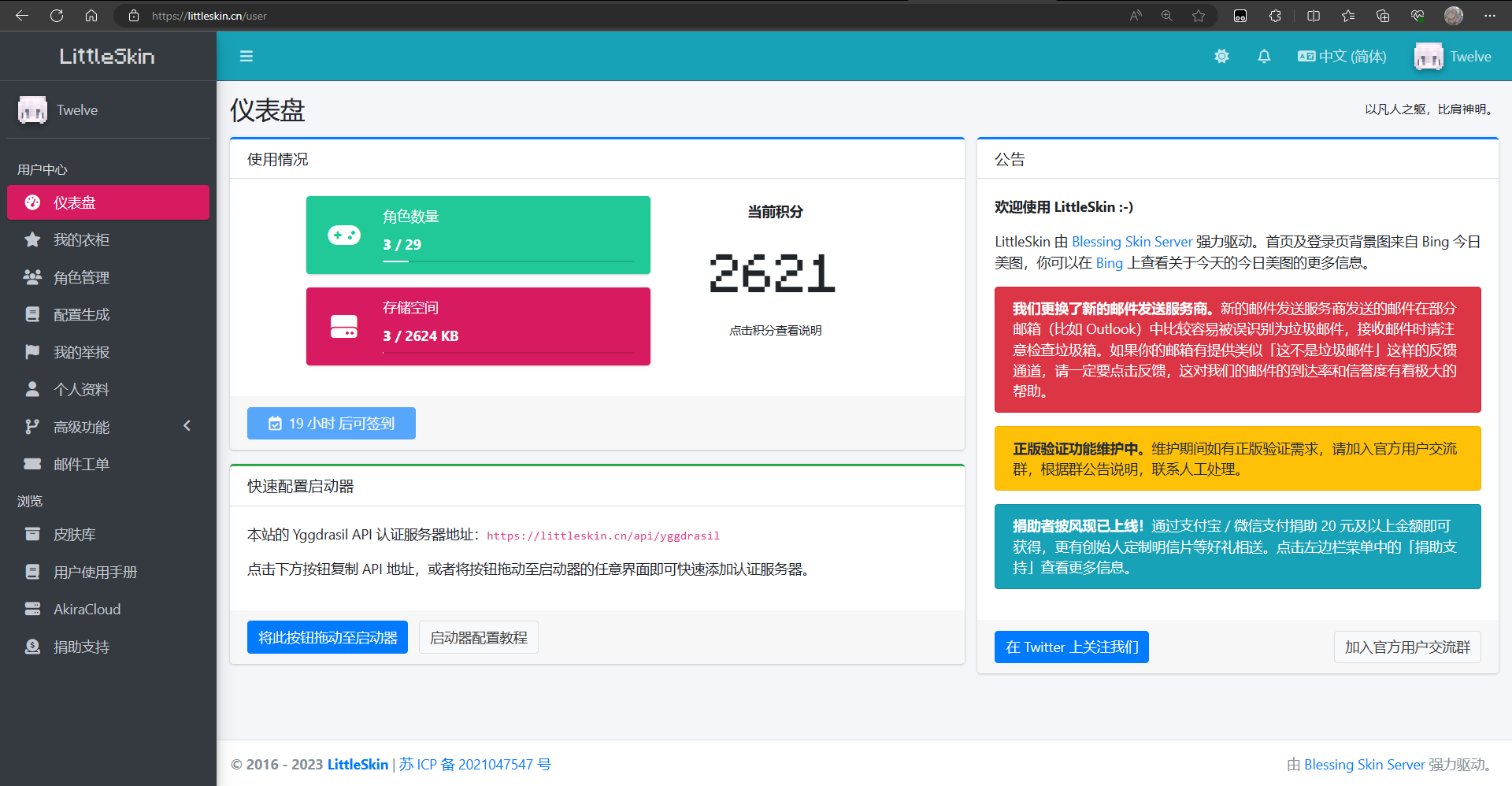
Task: Open 我的举报 in the sidebar
Action: [108, 352]
